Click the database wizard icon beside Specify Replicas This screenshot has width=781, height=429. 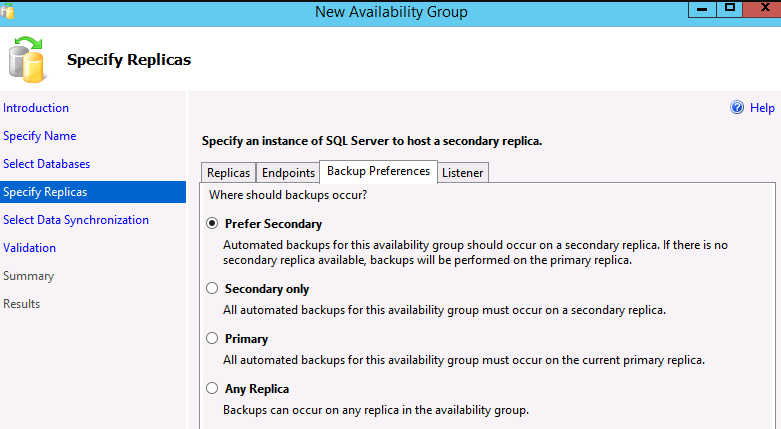27,59
